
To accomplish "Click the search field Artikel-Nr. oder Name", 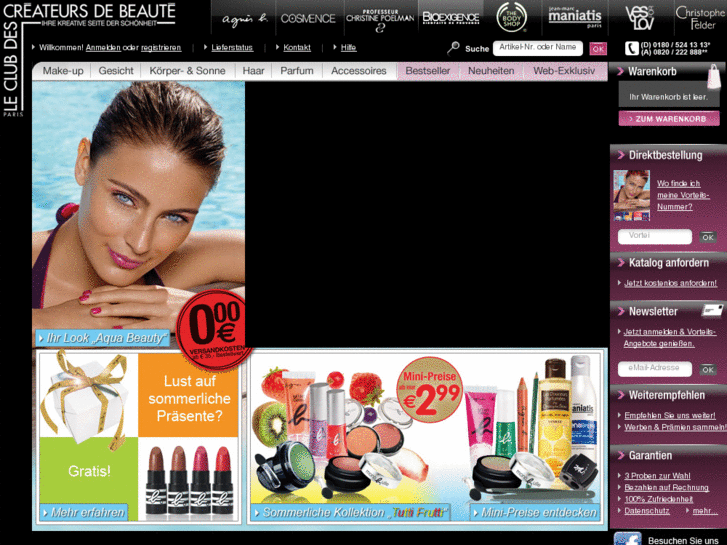I will [x=538, y=48].
